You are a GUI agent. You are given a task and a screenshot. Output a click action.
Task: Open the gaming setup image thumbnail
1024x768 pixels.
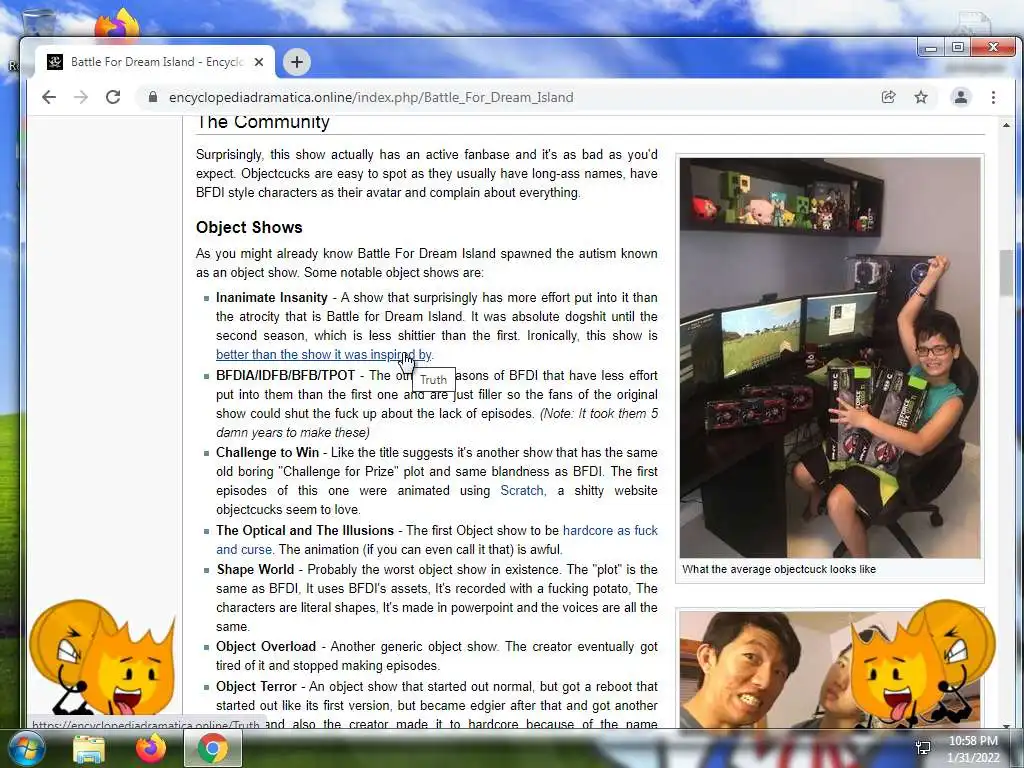tap(830, 358)
